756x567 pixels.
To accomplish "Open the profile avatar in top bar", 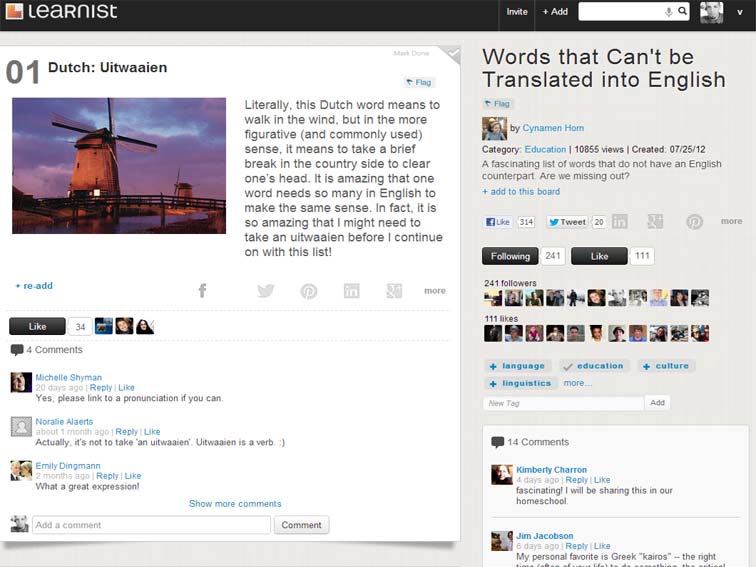I will [x=711, y=12].
